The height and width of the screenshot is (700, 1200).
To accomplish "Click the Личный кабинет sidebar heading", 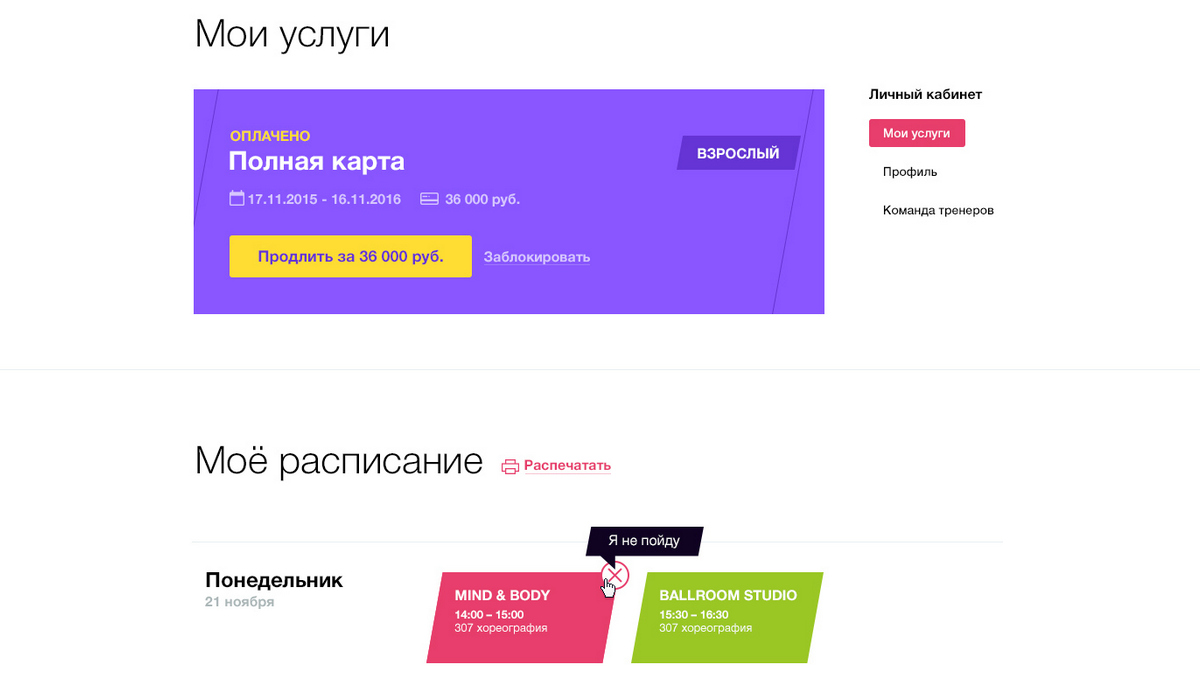I will 925,95.
